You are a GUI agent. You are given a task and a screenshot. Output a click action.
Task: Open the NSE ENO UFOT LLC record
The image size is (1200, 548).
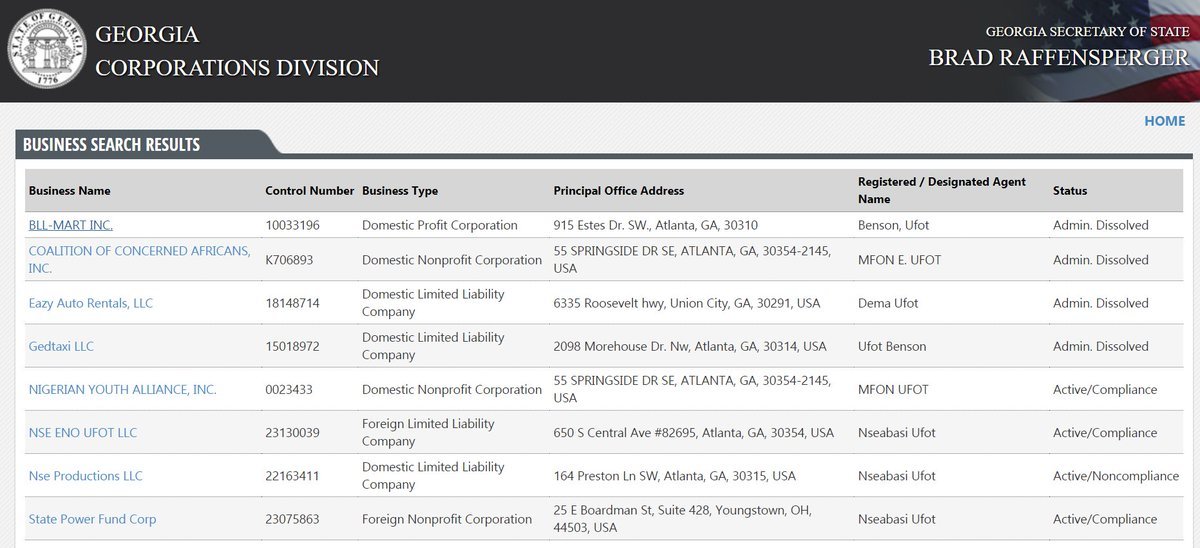point(83,433)
